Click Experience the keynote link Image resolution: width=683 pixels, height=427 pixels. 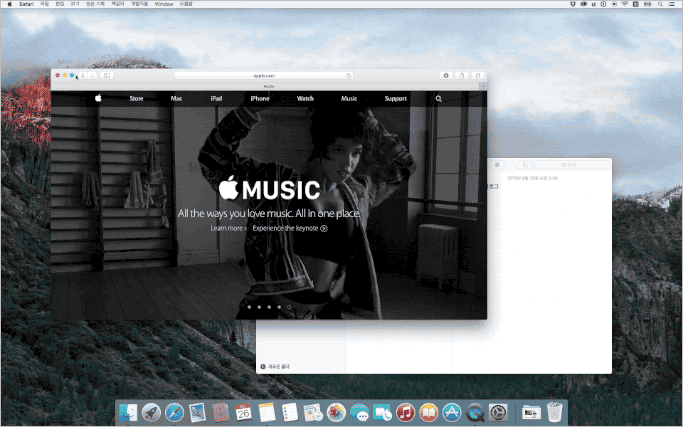(x=290, y=228)
